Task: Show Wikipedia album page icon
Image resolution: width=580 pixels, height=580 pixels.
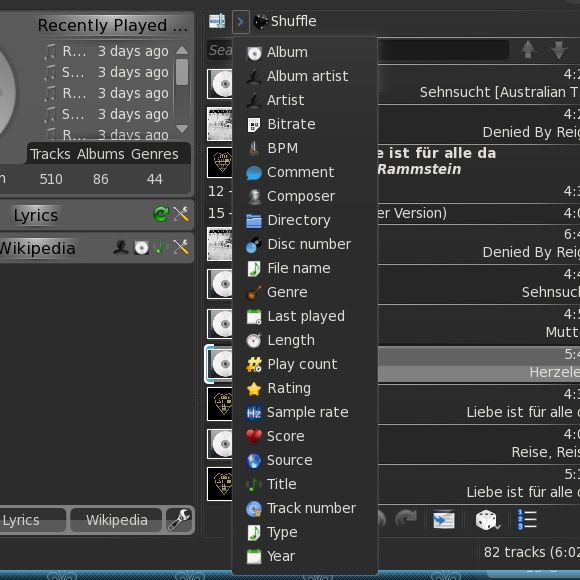Action: click(141, 247)
